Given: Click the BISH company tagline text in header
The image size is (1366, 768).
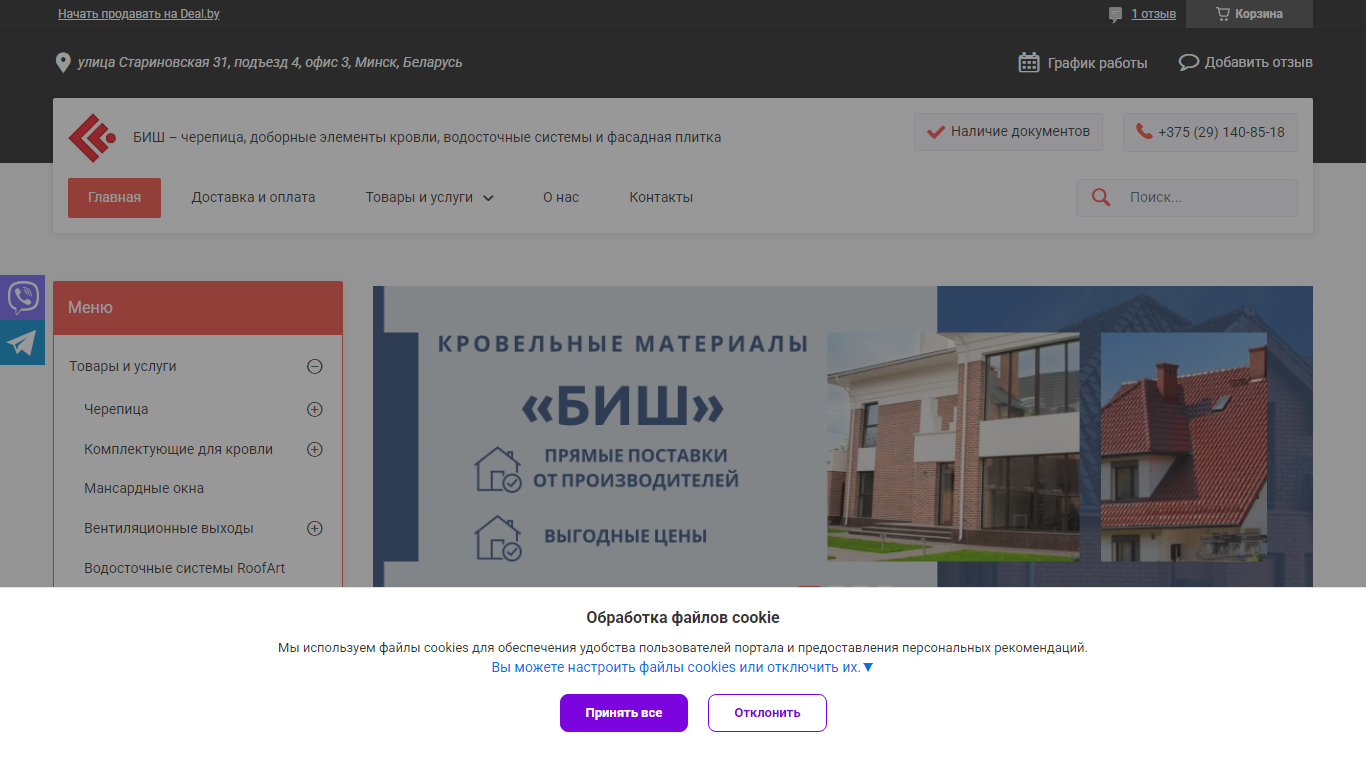Looking at the screenshot, I should click(x=427, y=137).
